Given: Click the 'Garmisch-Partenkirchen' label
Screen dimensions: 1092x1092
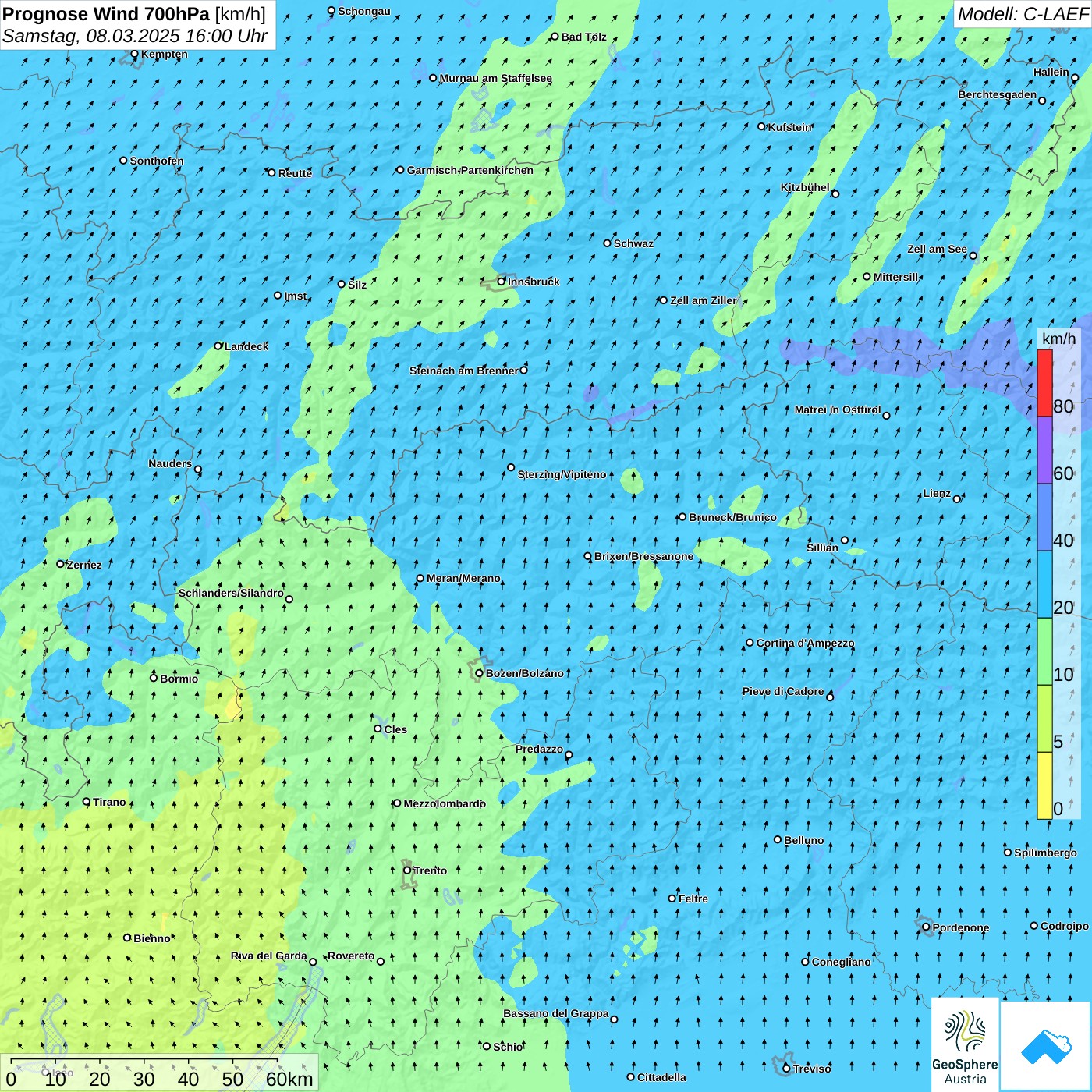Looking at the screenshot, I should (x=470, y=170).
